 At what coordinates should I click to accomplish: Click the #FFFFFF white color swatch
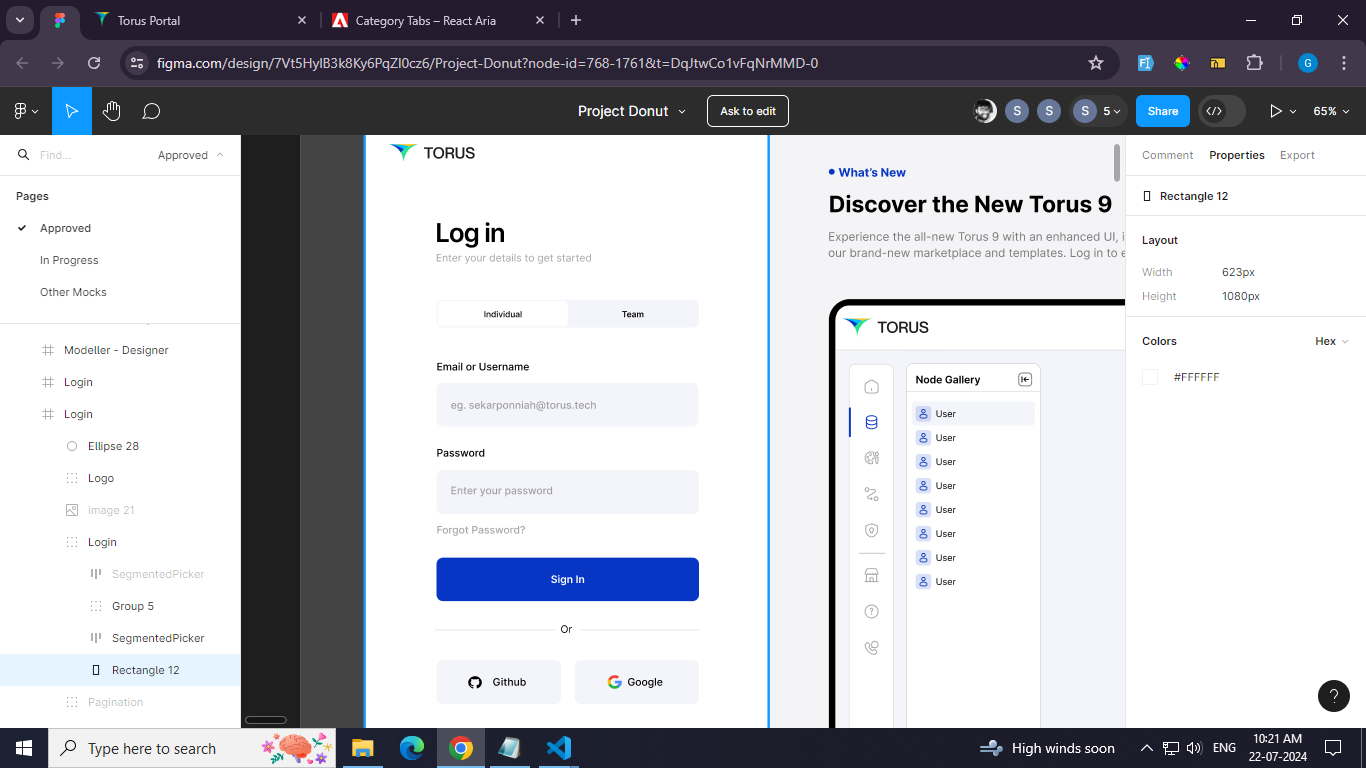(1150, 377)
